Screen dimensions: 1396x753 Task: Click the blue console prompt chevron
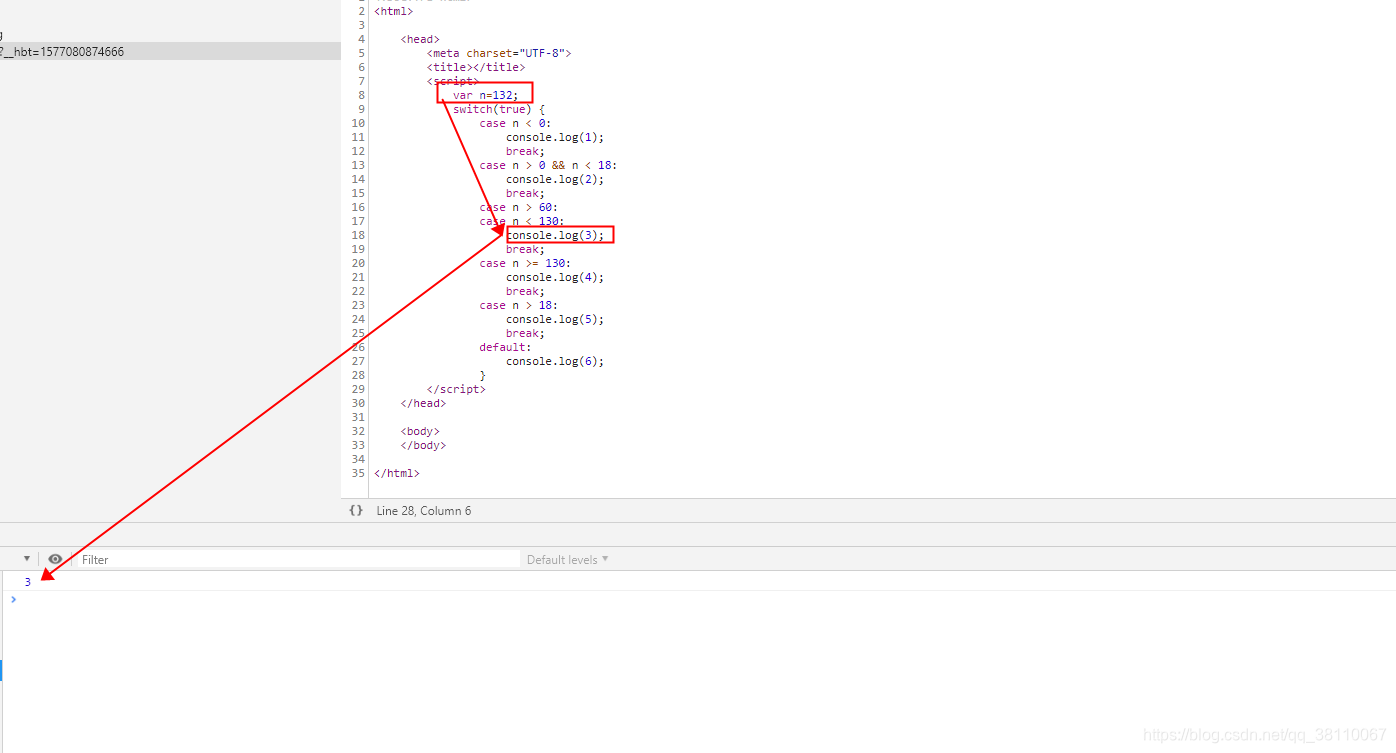[x=13, y=599]
